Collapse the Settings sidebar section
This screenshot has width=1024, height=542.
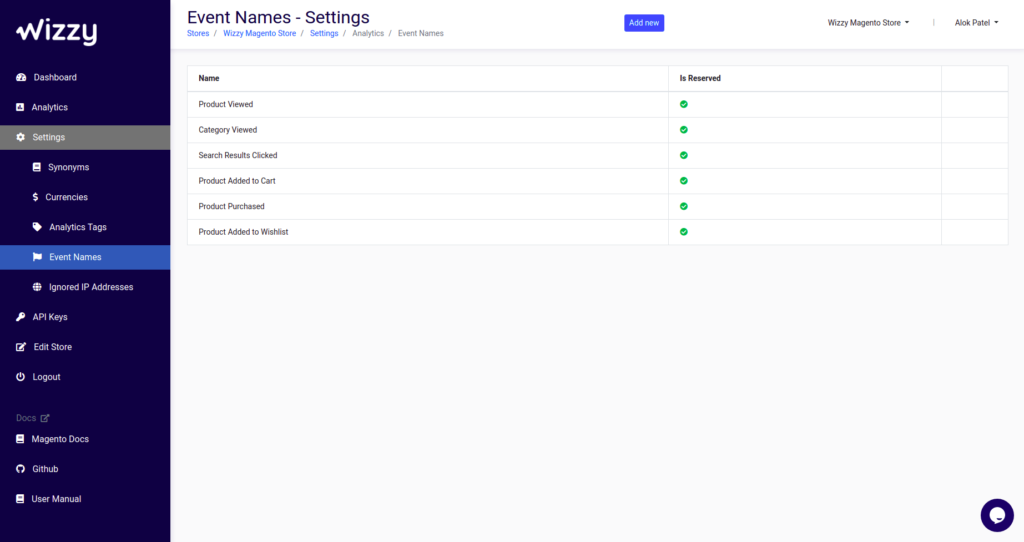pyautogui.click(x=85, y=137)
